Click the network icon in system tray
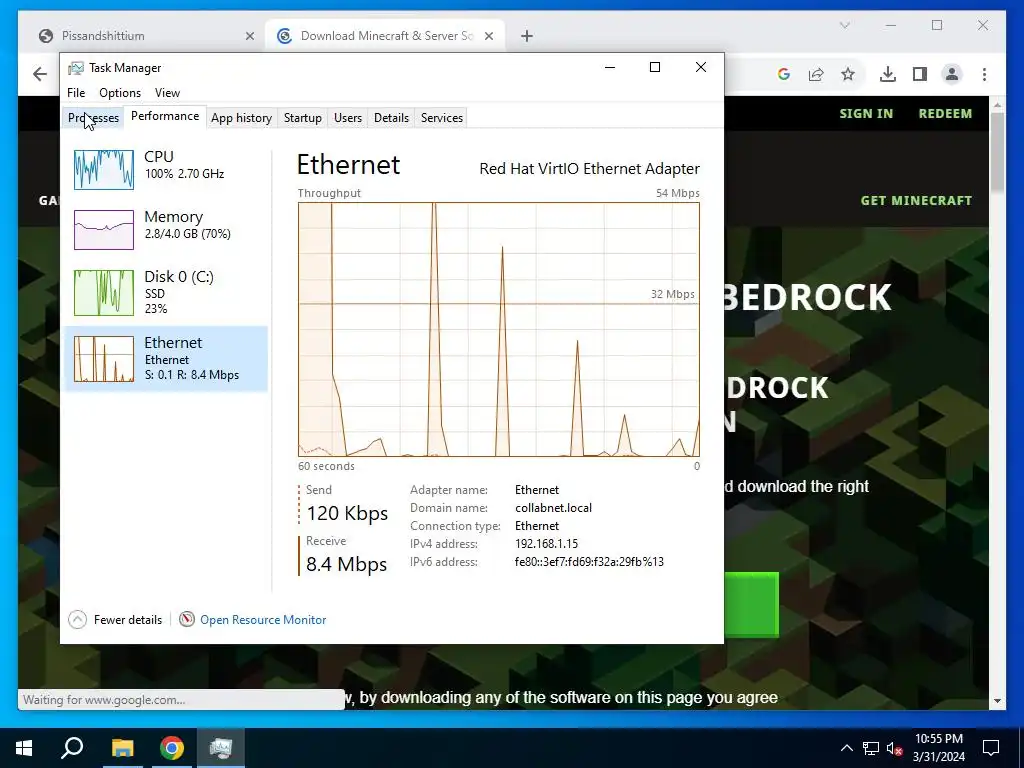Image resolution: width=1024 pixels, height=768 pixels. [871, 748]
